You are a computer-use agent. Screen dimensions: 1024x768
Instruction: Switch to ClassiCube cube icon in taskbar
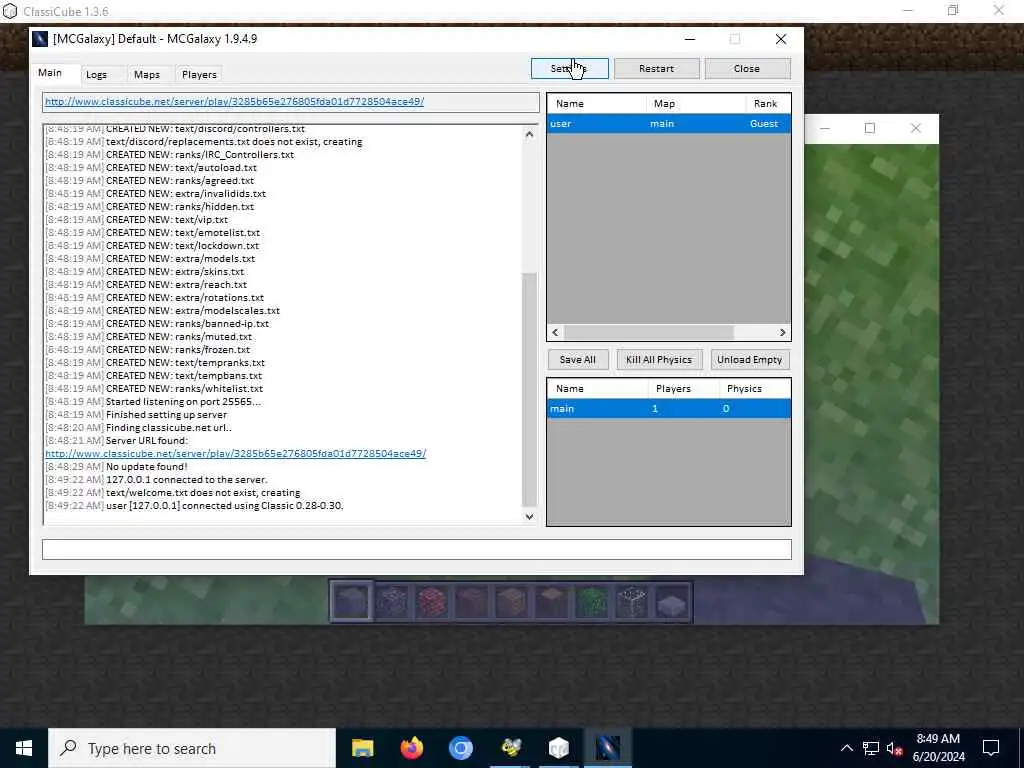coord(559,748)
